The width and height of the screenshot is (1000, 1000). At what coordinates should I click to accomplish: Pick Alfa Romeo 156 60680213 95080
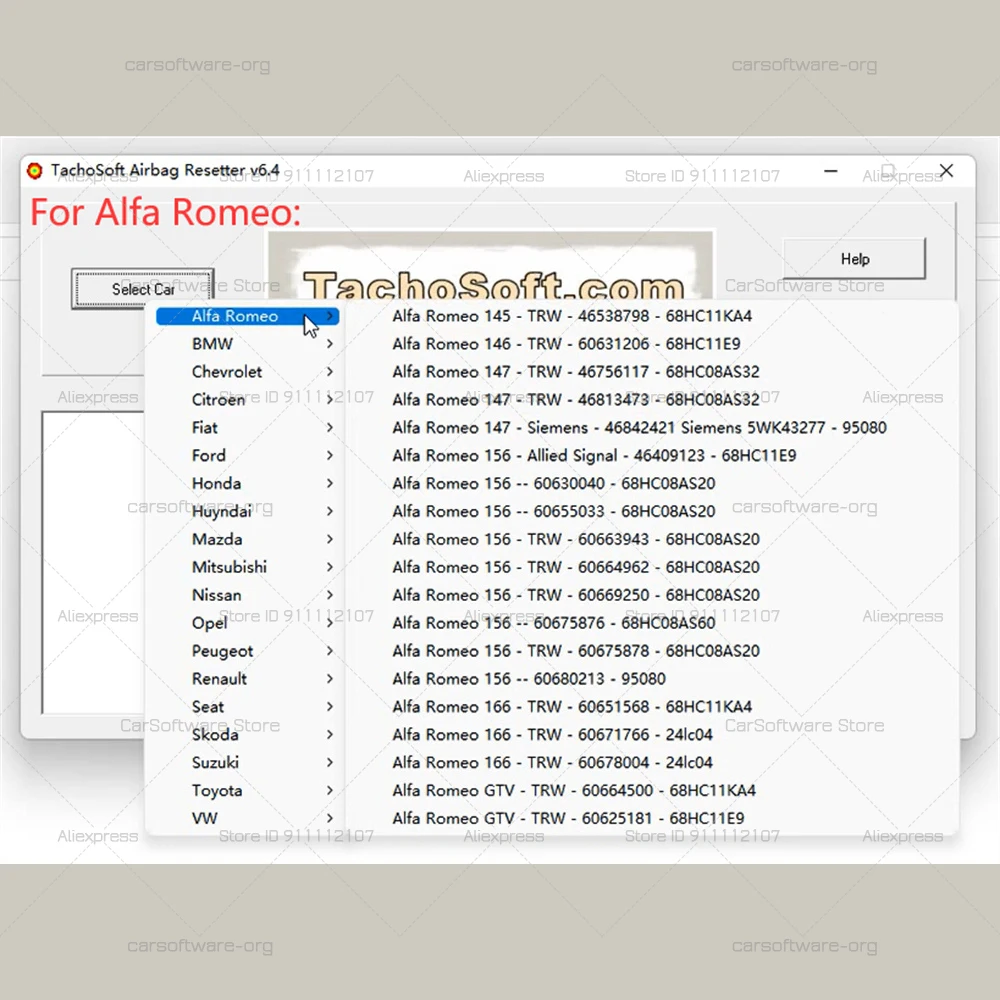pos(529,679)
